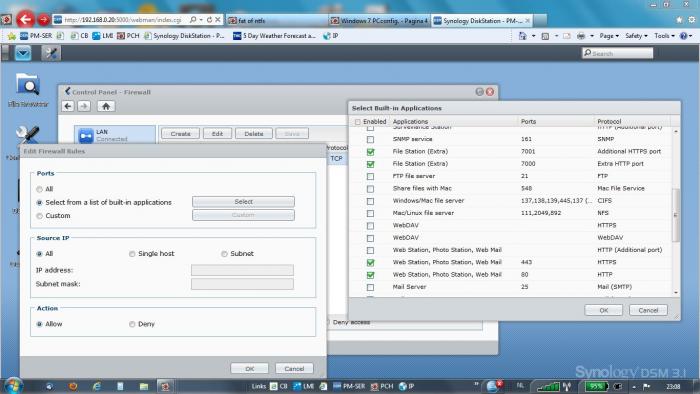The image size is (700, 394).
Task: Choose 'Allow' action radio
Action: (x=39, y=324)
